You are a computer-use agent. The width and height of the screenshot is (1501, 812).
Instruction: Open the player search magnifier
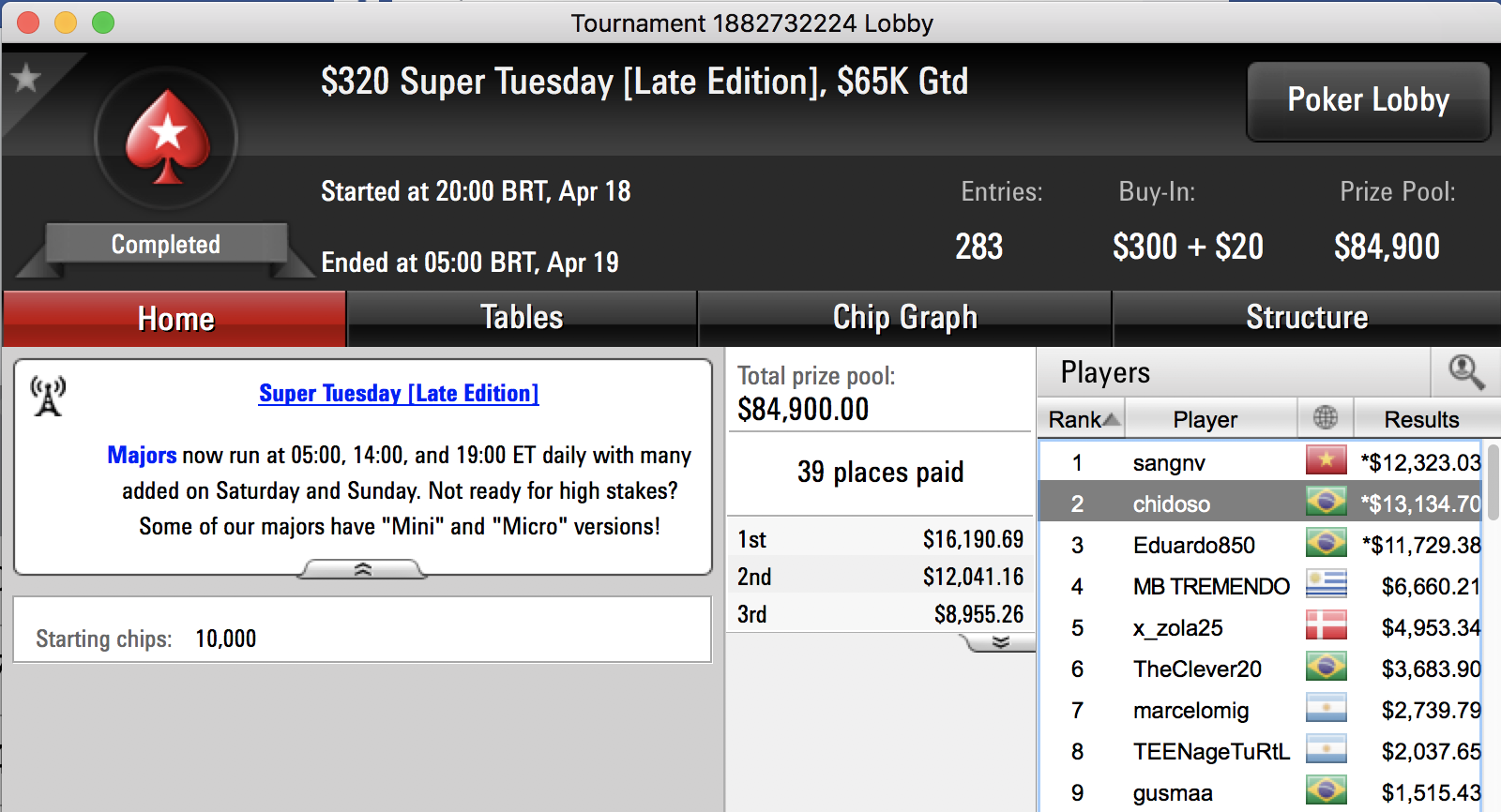point(1465,372)
